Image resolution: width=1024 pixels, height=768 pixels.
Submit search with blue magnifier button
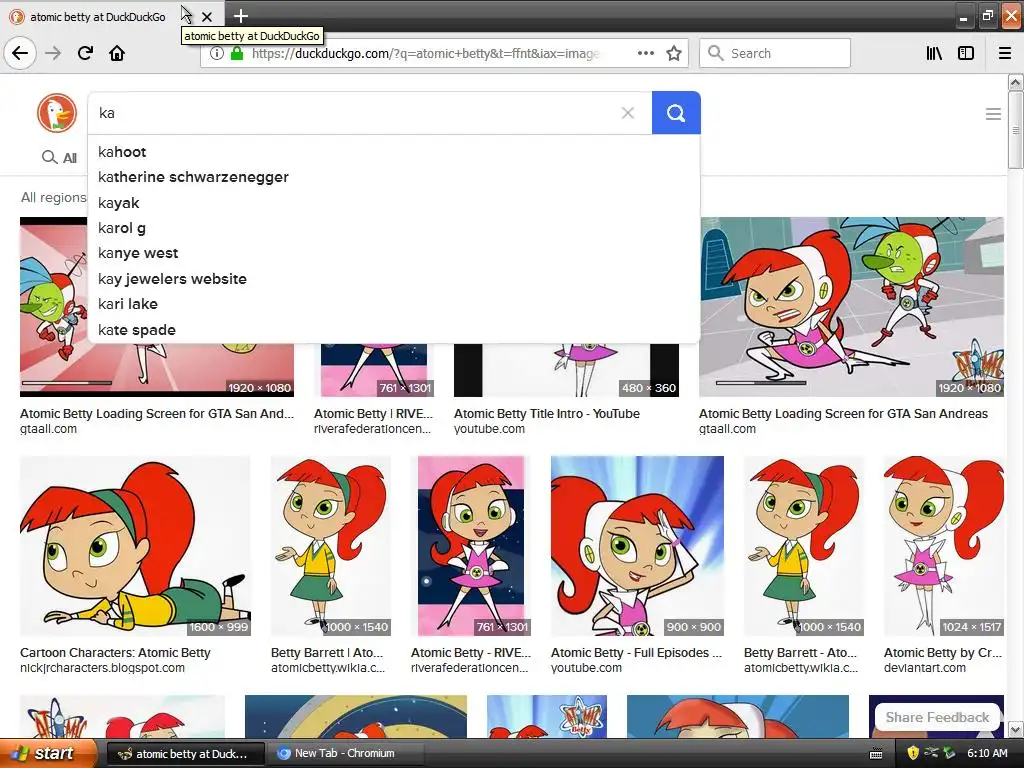[676, 113]
